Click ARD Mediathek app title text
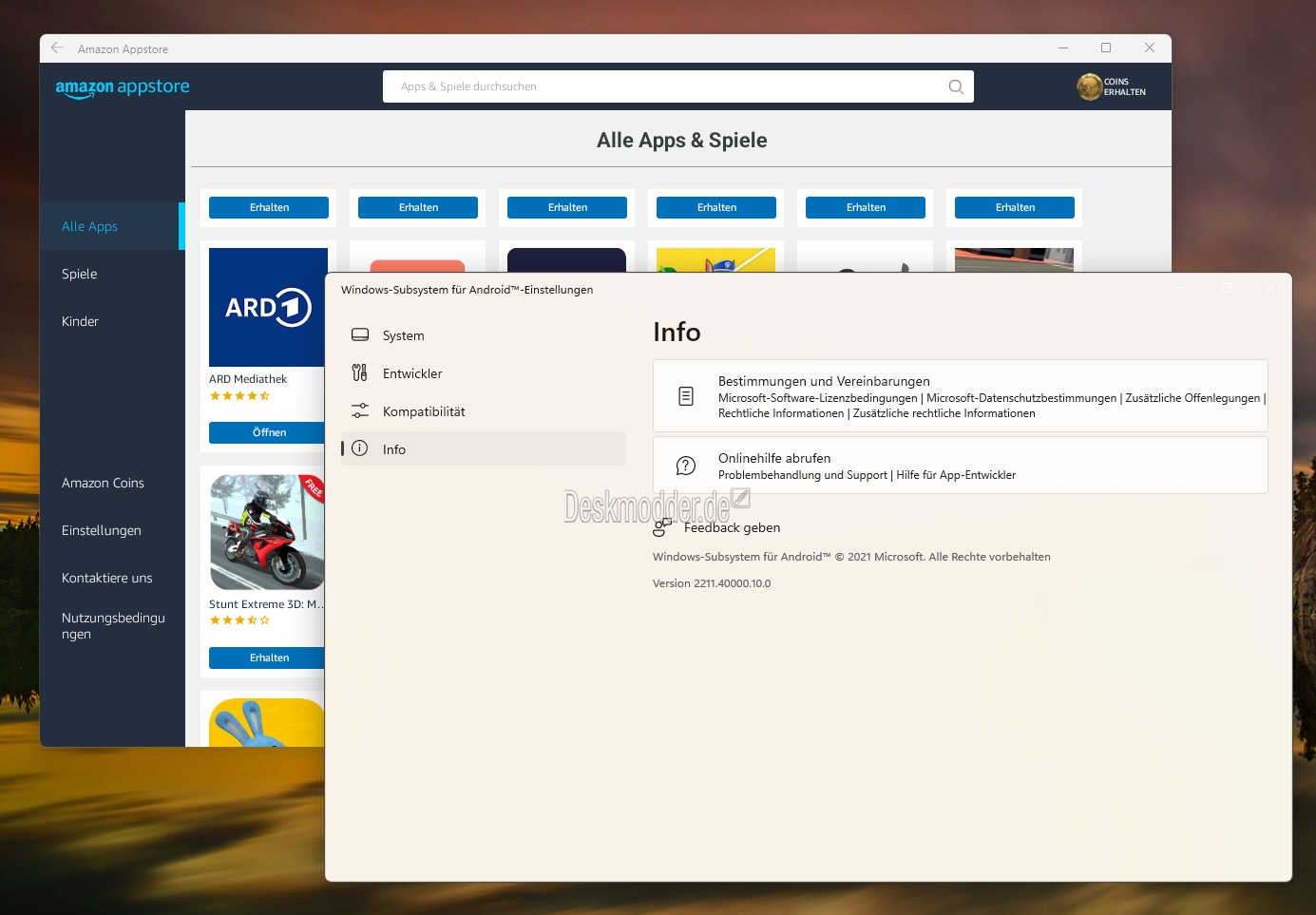 pyautogui.click(x=248, y=379)
